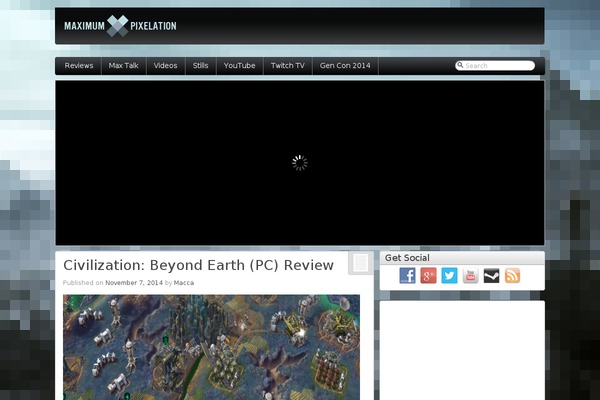600x400 pixels.
Task: Click the Maximum Pixelation logo
Action: pyautogui.click(x=120, y=26)
